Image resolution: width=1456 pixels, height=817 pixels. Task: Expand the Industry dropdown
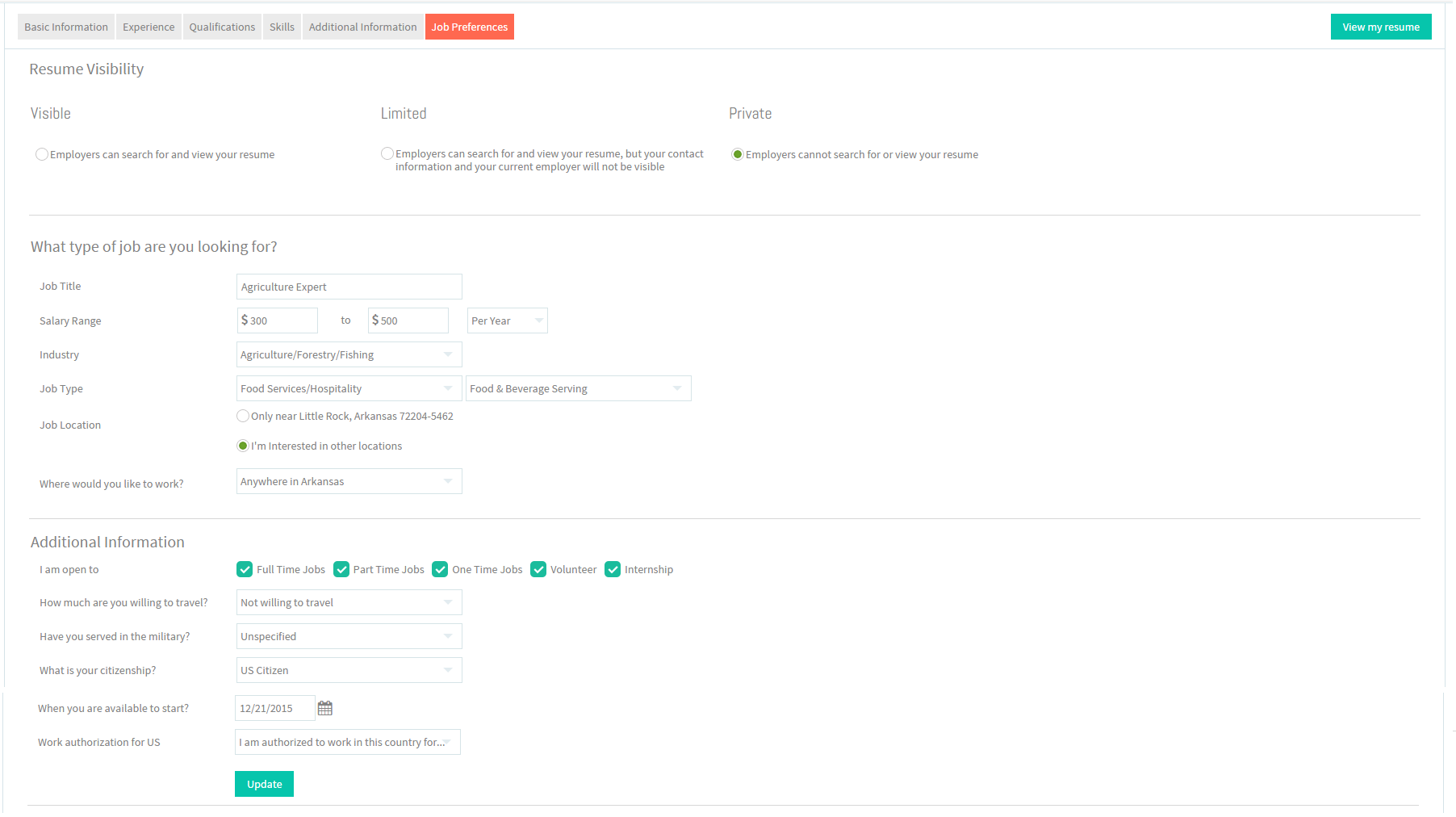point(349,354)
